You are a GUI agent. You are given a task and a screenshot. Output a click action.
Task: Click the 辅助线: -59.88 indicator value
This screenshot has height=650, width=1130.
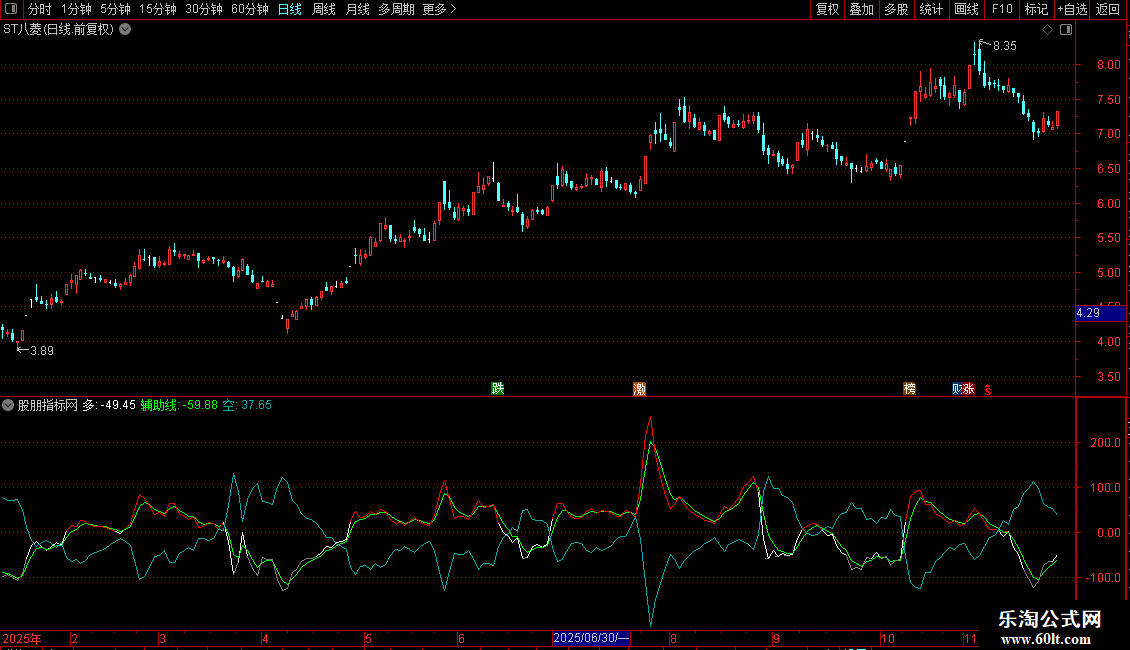pyautogui.click(x=179, y=405)
